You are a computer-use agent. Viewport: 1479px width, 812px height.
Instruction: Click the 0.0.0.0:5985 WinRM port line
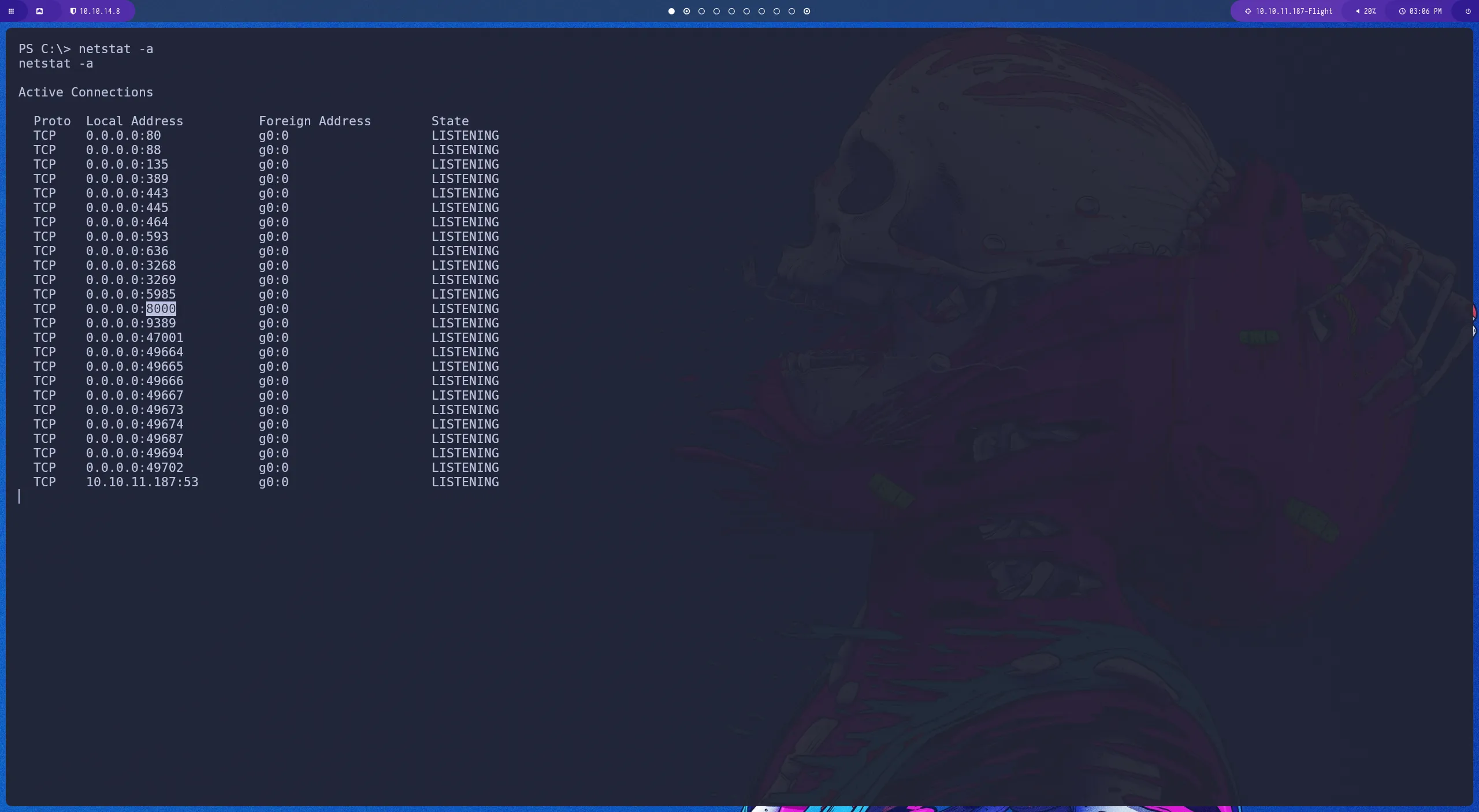[131, 295]
